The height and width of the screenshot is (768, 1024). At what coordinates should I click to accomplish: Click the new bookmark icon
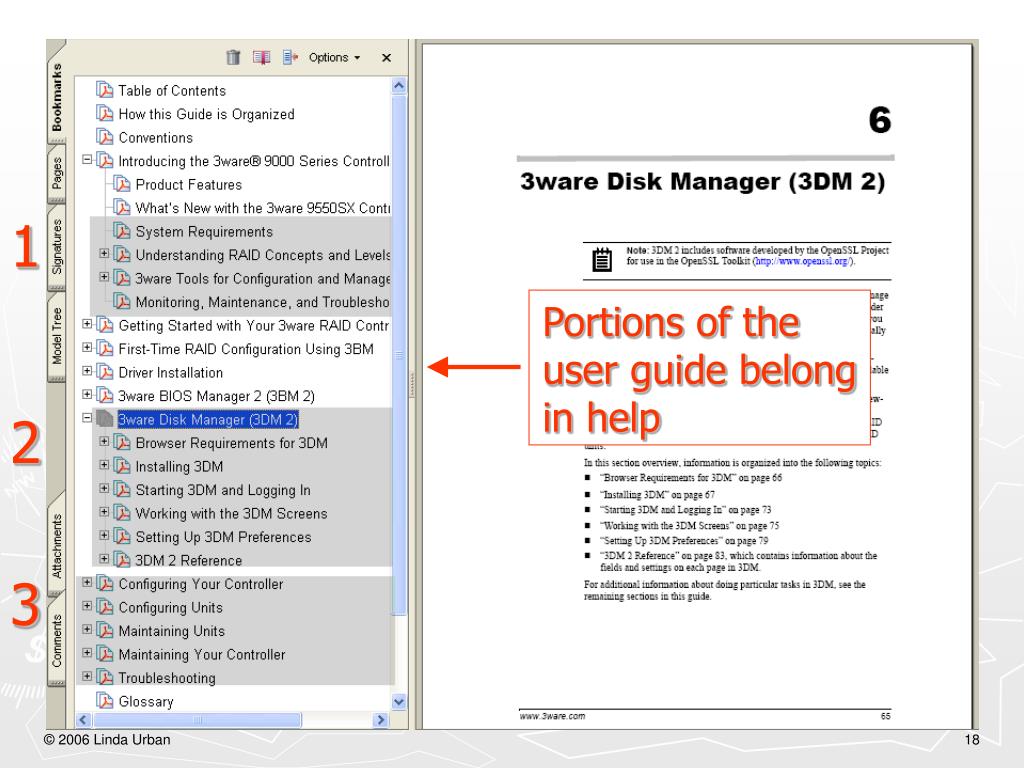pyautogui.click(x=262, y=57)
